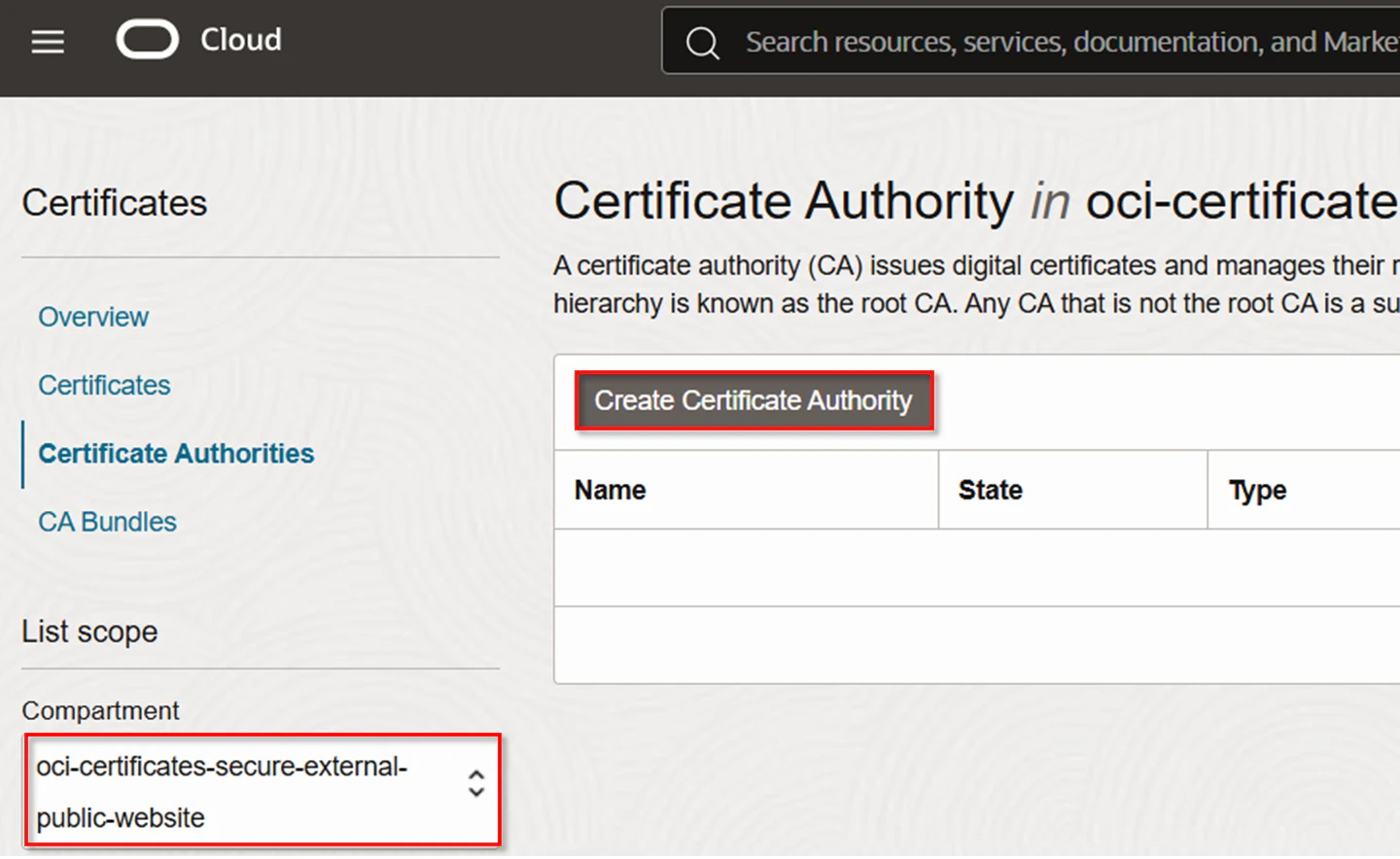Open the Compartment dropdown selector
The image size is (1400, 859).
[262, 791]
